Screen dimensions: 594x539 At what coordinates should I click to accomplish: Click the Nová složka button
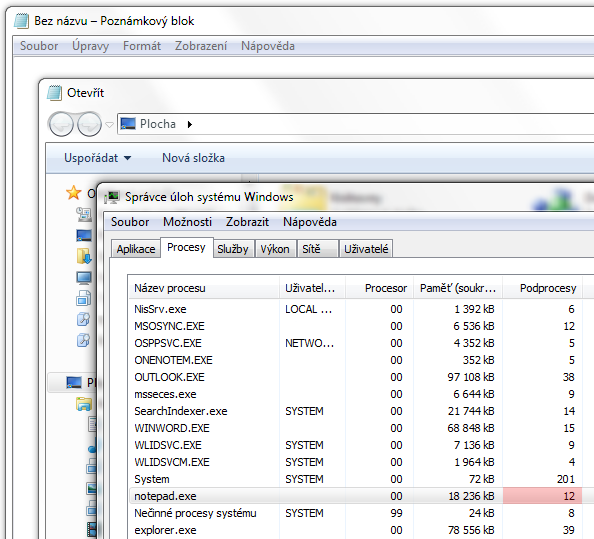click(193, 158)
